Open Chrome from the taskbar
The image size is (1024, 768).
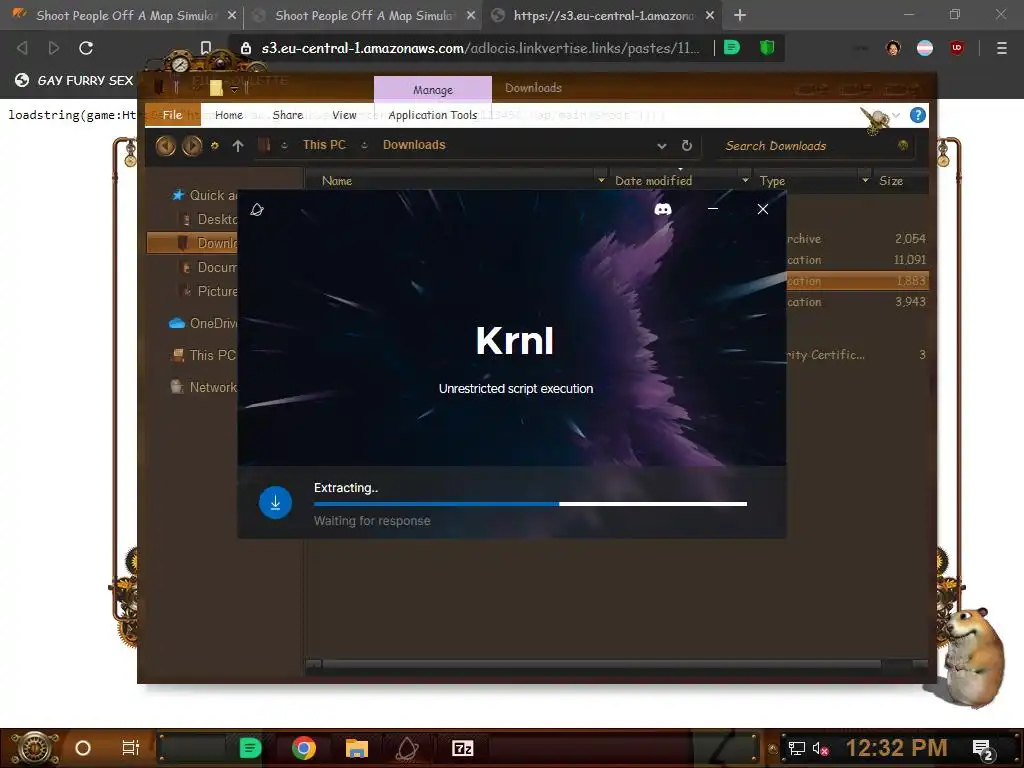coord(303,748)
